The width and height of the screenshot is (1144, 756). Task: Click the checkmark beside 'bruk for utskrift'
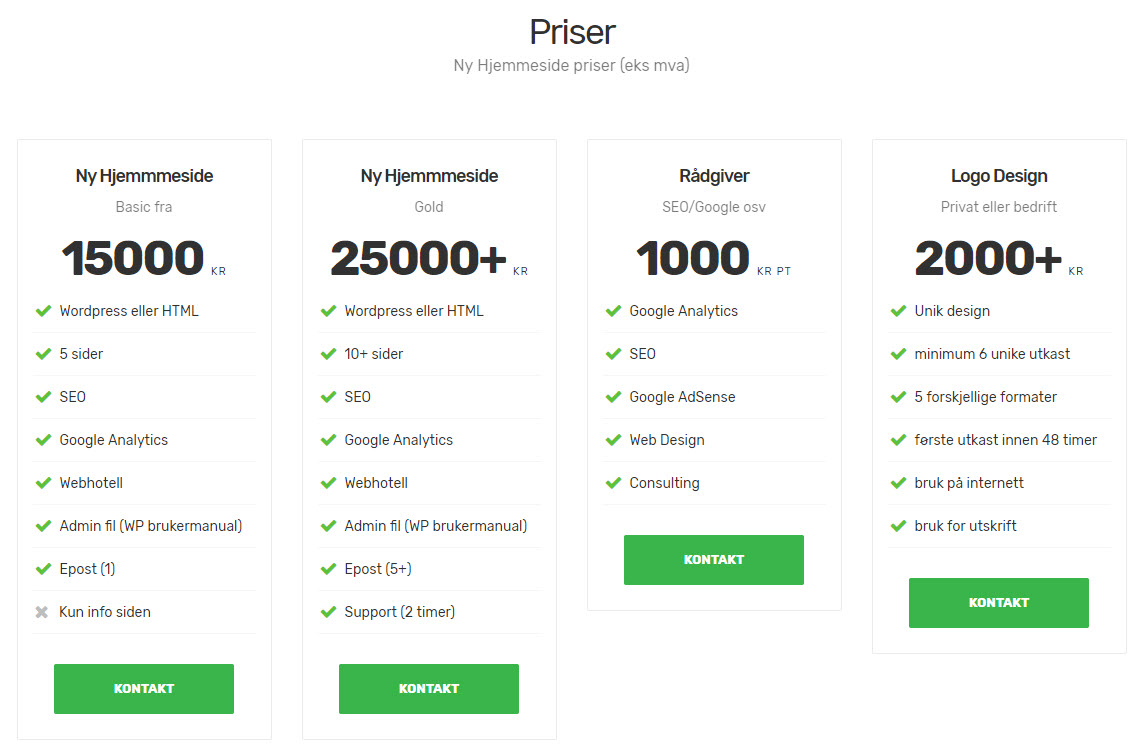pyautogui.click(x=898, y=526)
